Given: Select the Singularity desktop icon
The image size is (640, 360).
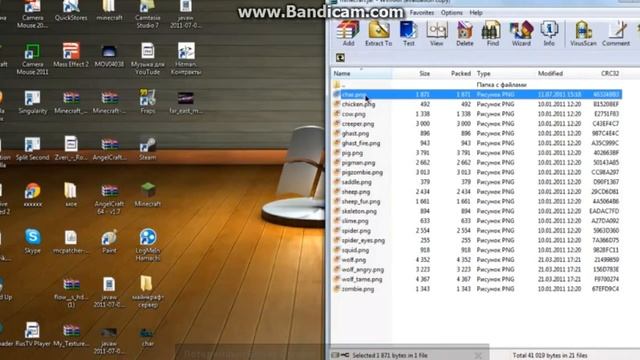Looking at the screenshot, I should point(33,102).
